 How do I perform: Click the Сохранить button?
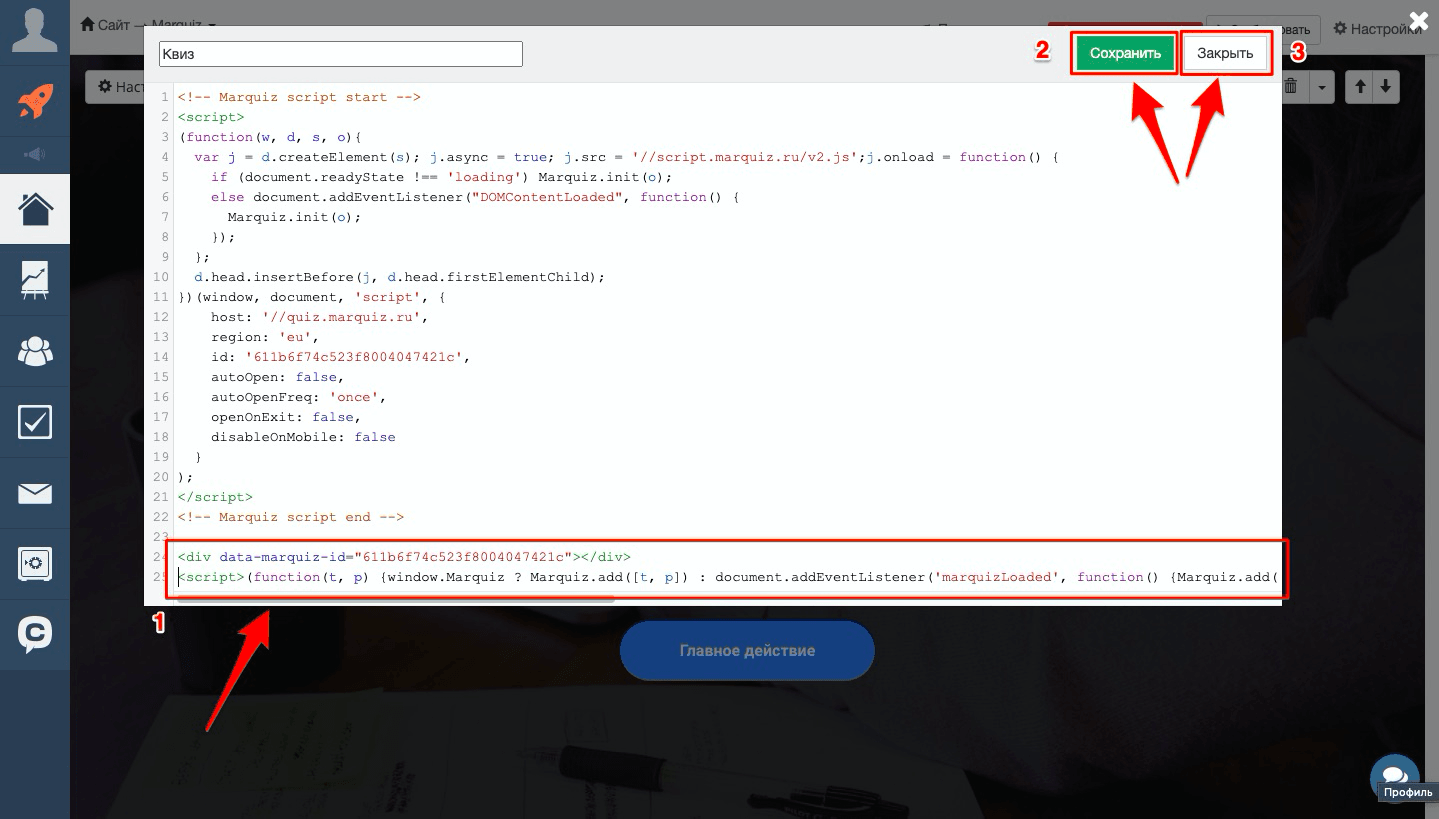[1125, 54]
